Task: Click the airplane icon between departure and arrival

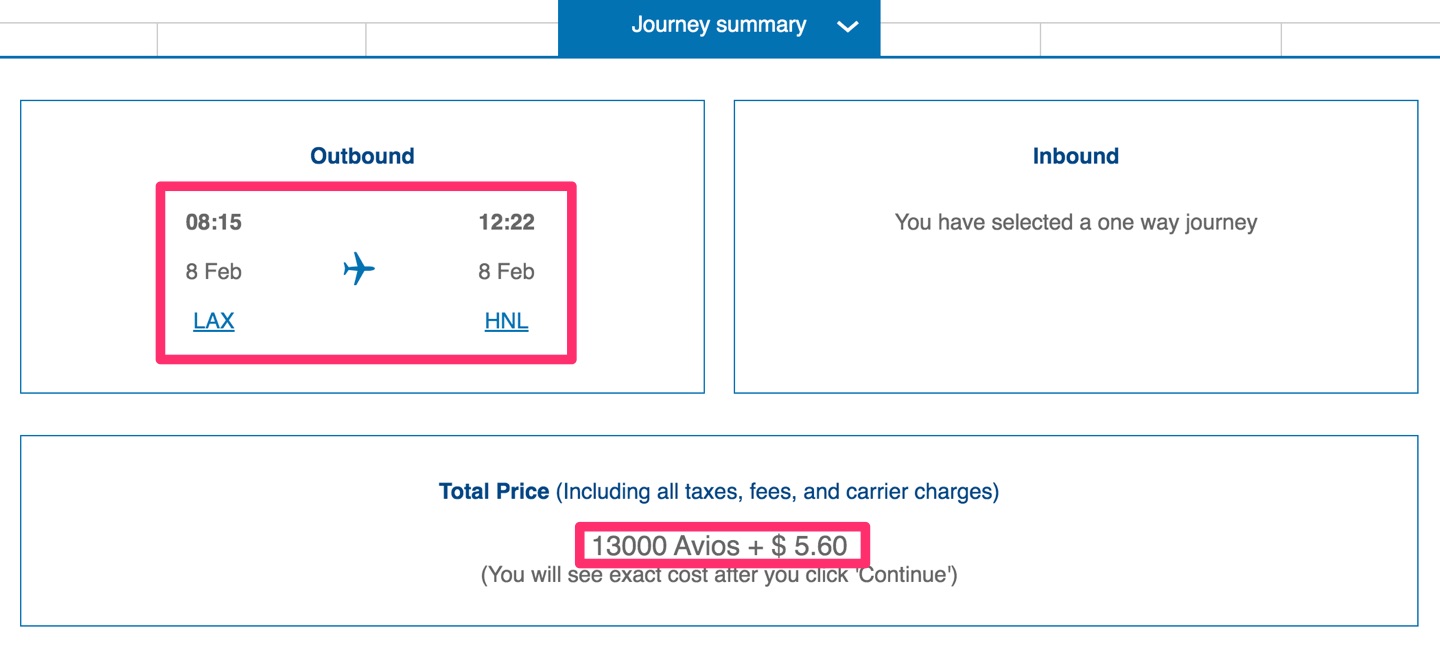Action: click(x=358, y=269)
